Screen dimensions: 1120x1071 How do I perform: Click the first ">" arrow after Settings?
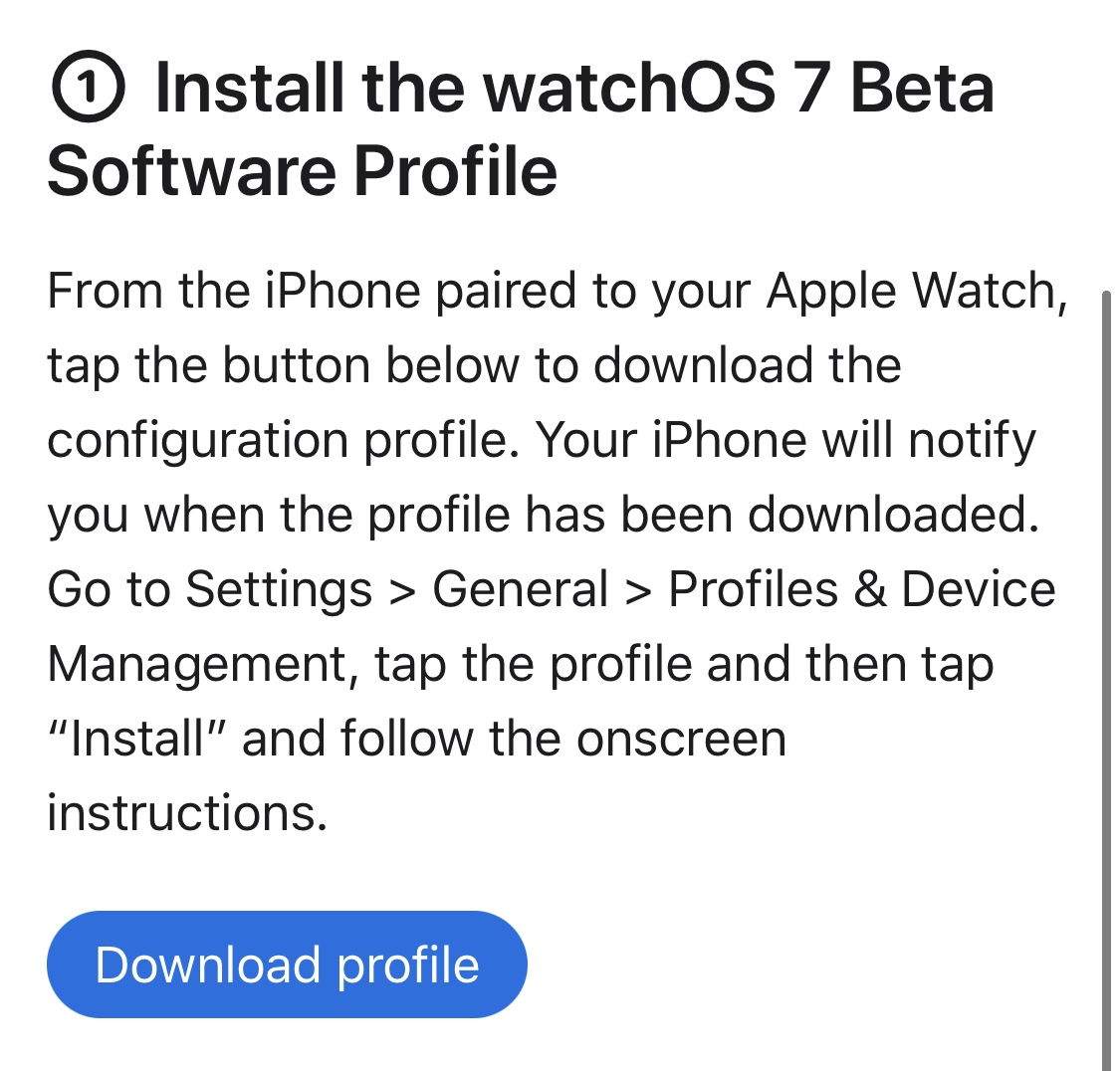coord(402,591)
